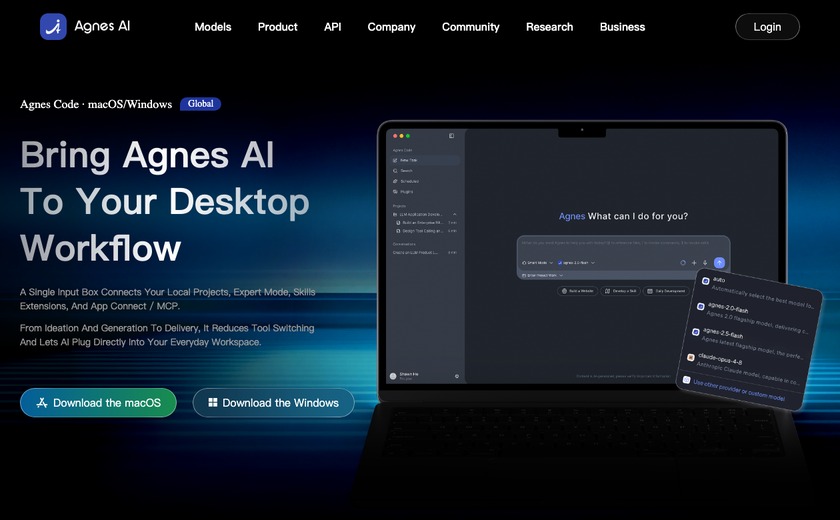
Task: Click the Daily Development chip
Action: click(x=666, y=291)
